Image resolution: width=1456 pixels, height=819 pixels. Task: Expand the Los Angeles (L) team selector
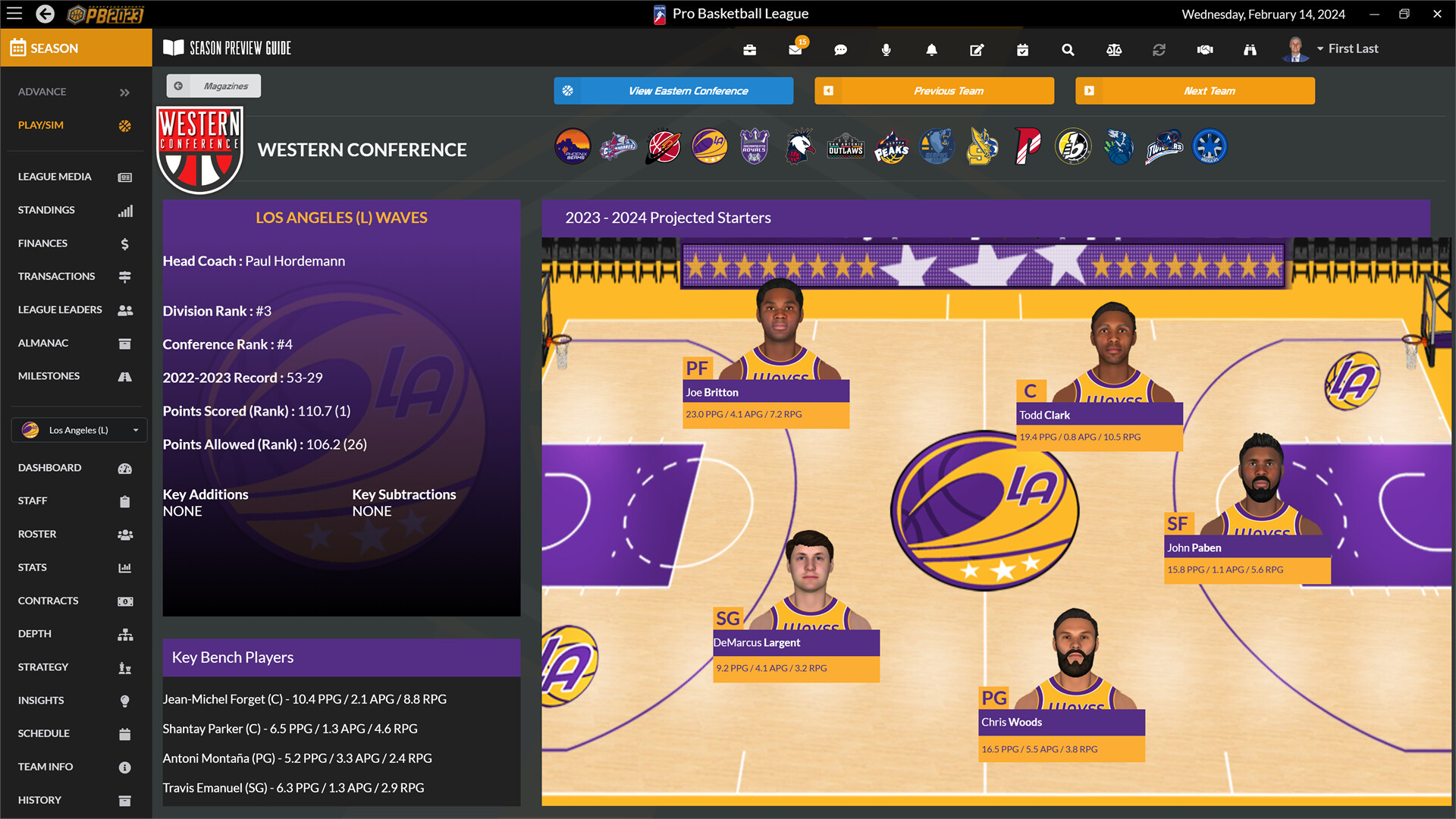(x=79, y=430)
